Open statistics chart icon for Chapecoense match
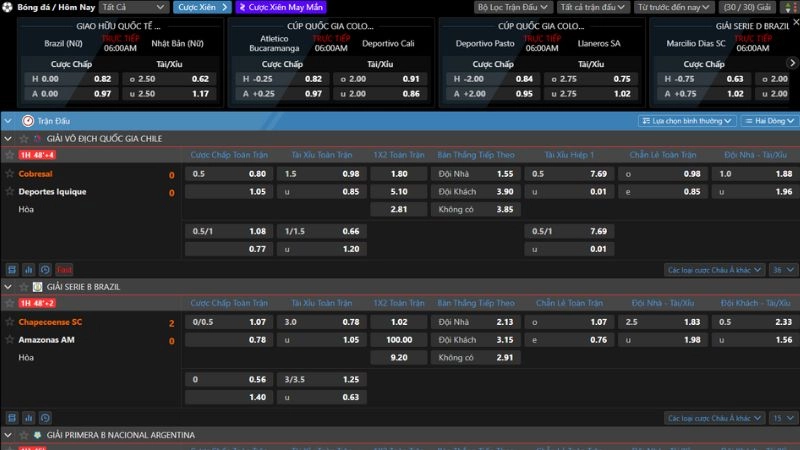800x450 pixels. coord(29,418)
